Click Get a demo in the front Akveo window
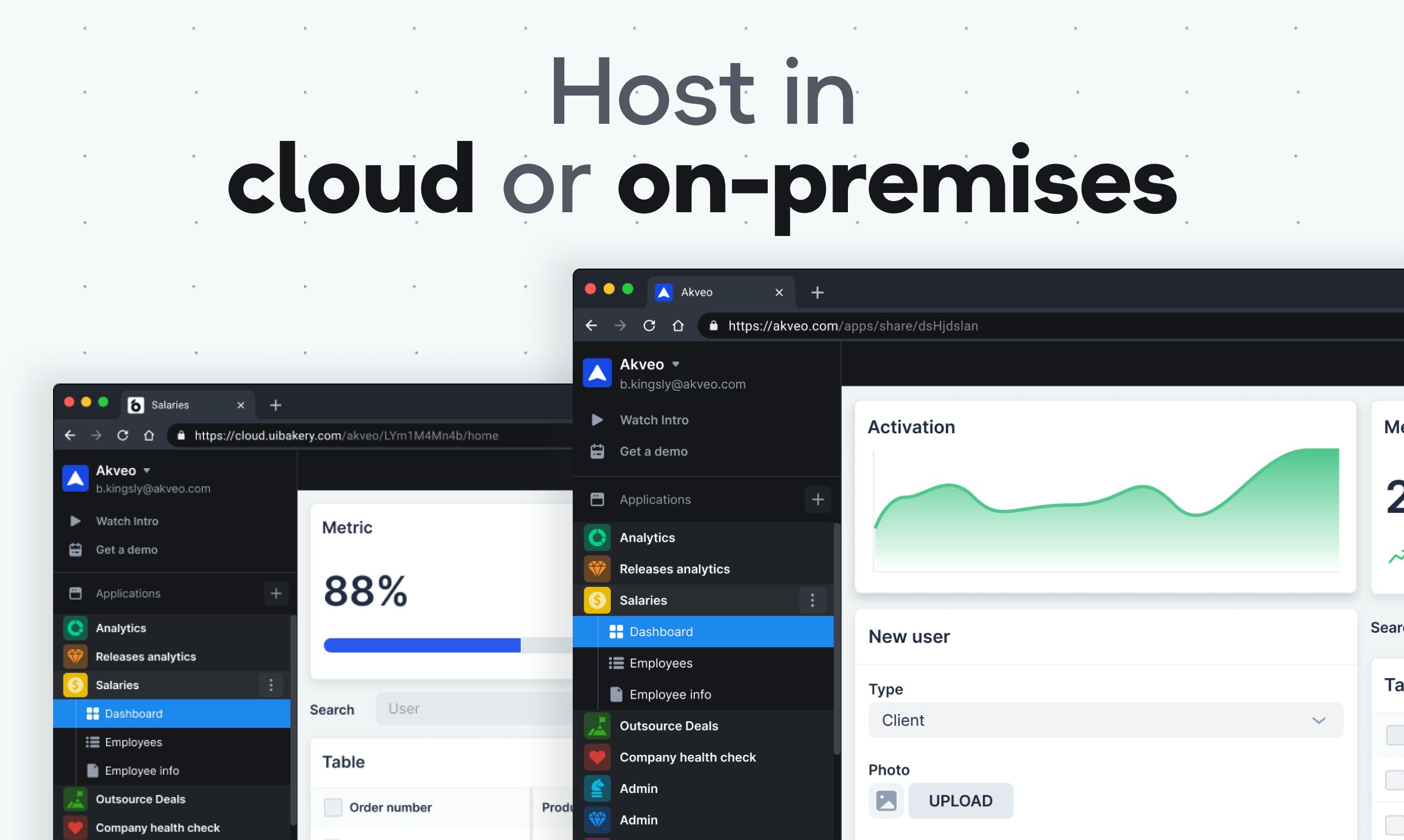The image size is (1404, 840). pos(653,451)
